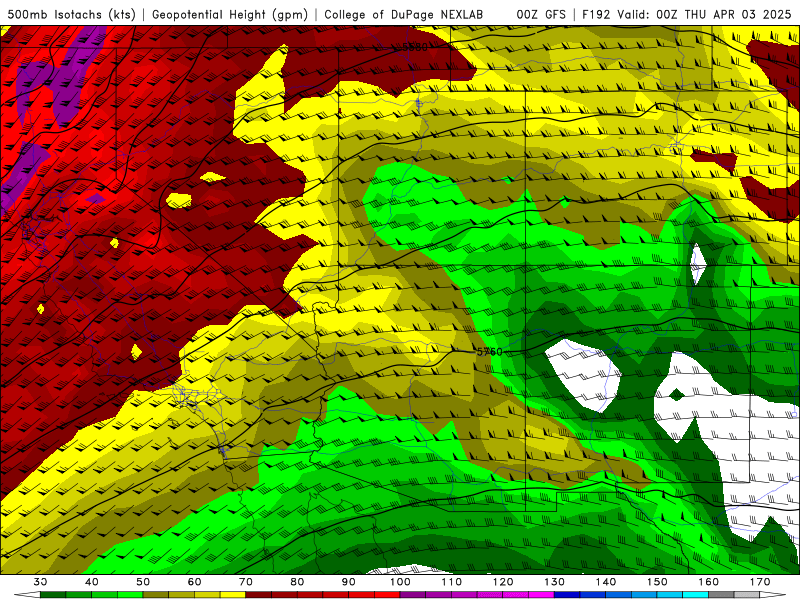The image size is (800, 600).
Task: Click the 30 value on the color scale
Action: point(40,582)
